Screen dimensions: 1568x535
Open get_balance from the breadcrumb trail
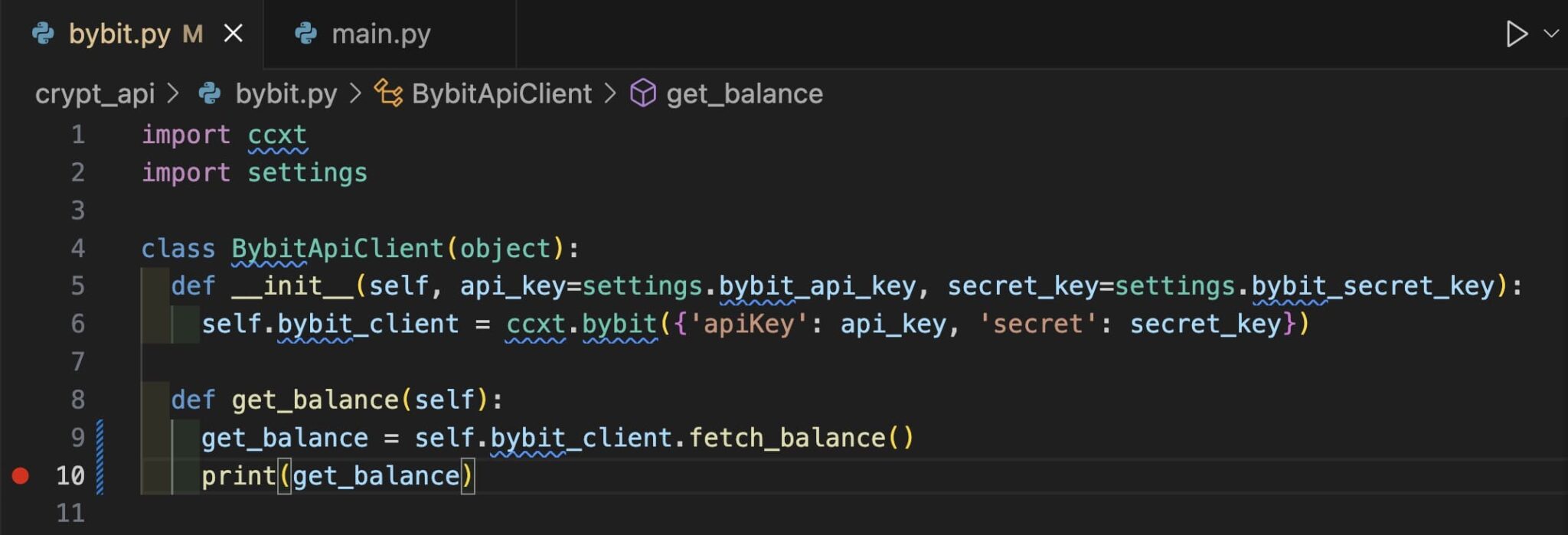[x=744, y=93]
